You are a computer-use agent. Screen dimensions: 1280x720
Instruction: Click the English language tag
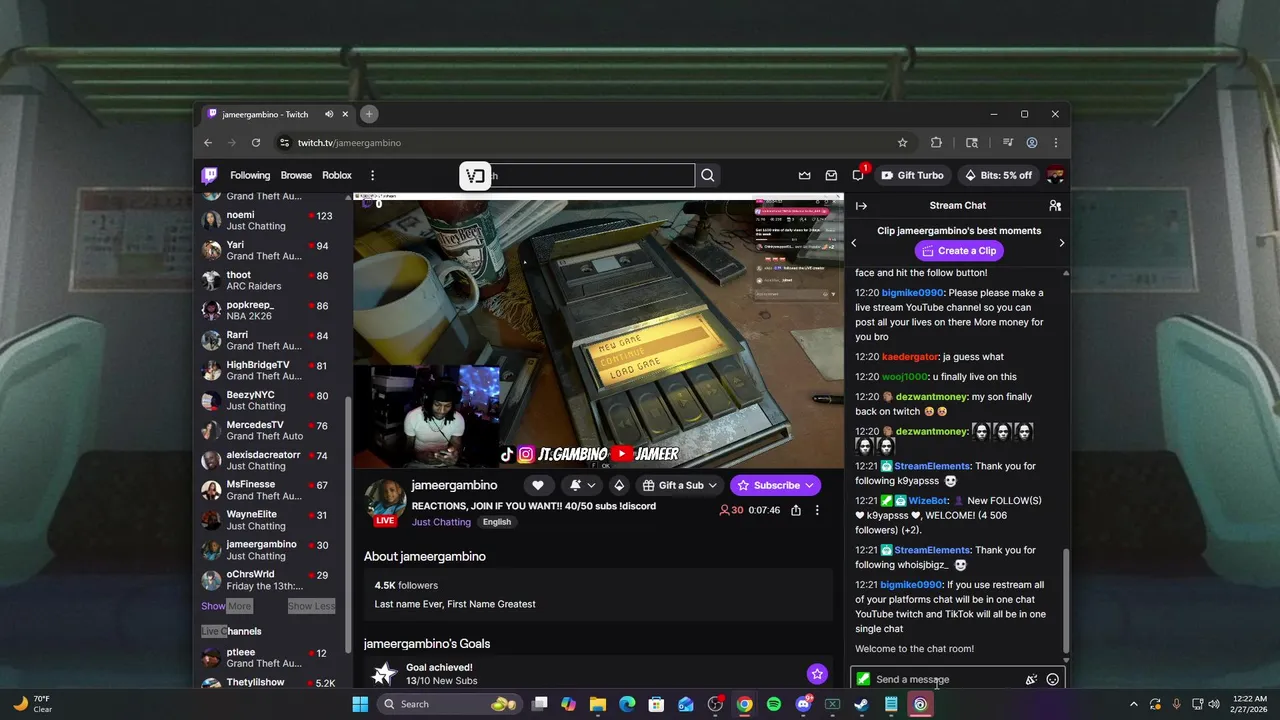pos(496,522)
